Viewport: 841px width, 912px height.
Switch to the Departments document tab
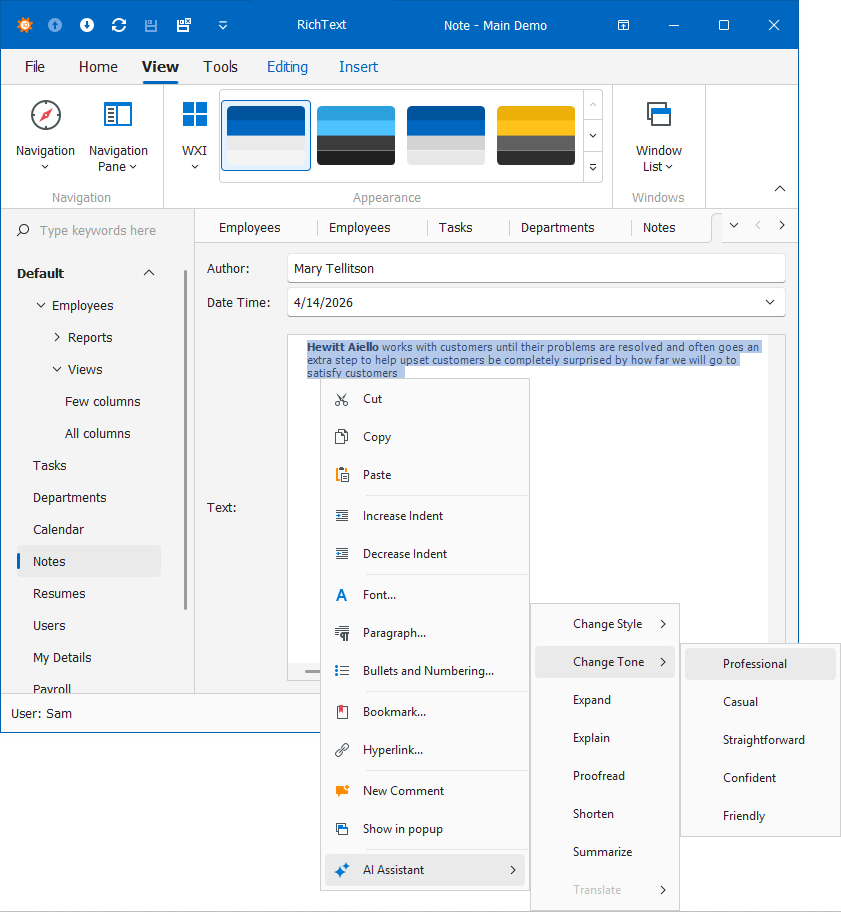tap(557, 227)
